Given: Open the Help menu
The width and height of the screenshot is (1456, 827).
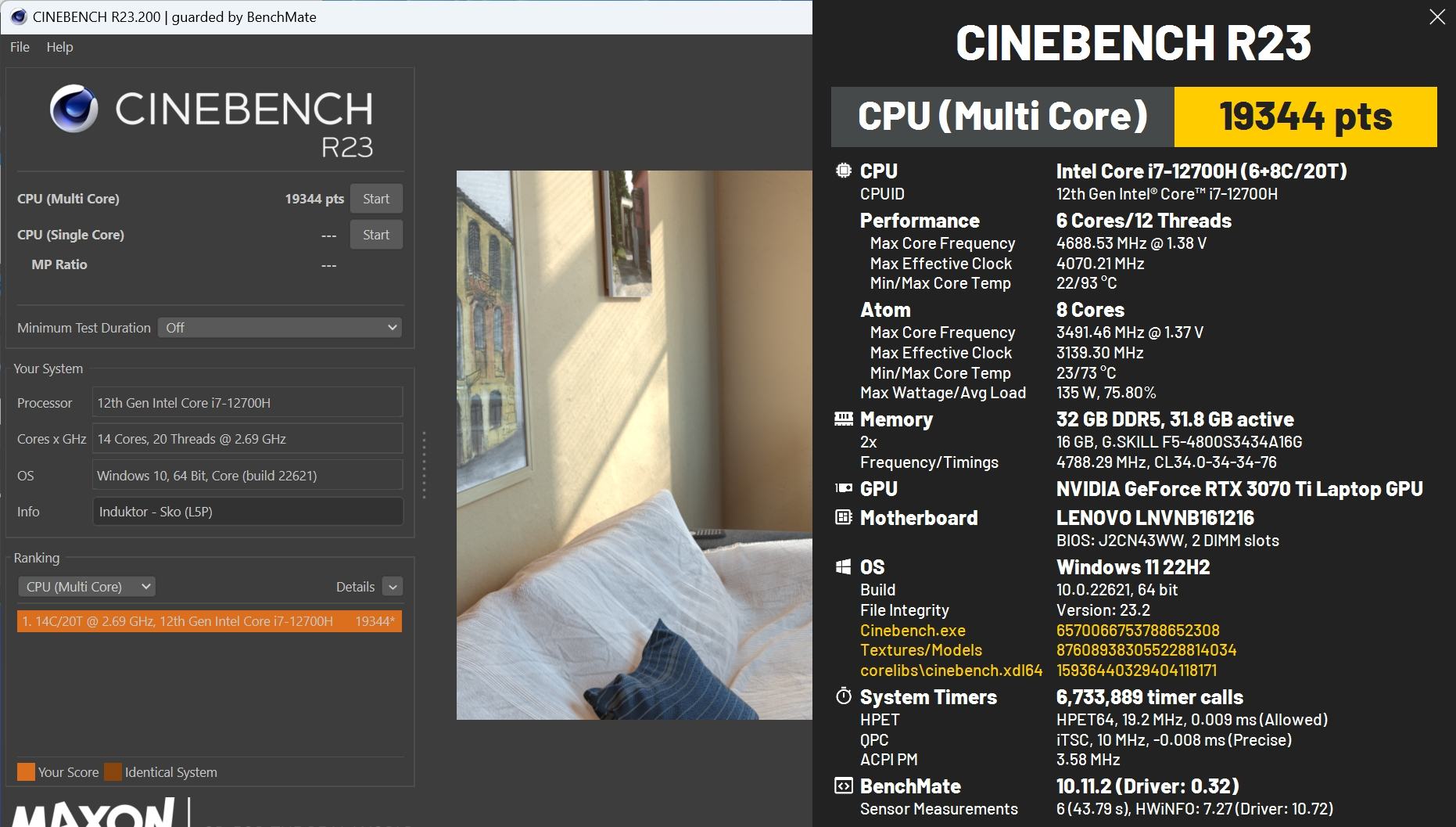Looking at the screenshot, I should click(59, 47).
